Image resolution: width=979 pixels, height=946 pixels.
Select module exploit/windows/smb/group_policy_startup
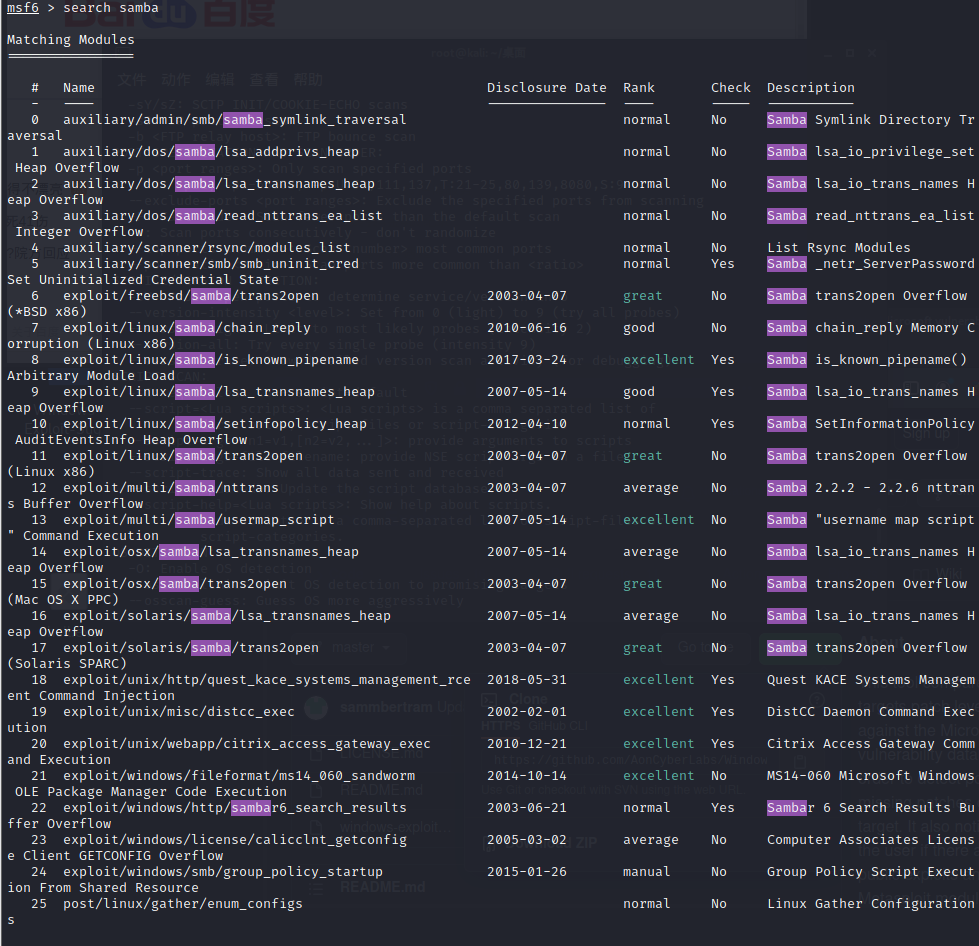pyautogui.click(x=223, y=872)
